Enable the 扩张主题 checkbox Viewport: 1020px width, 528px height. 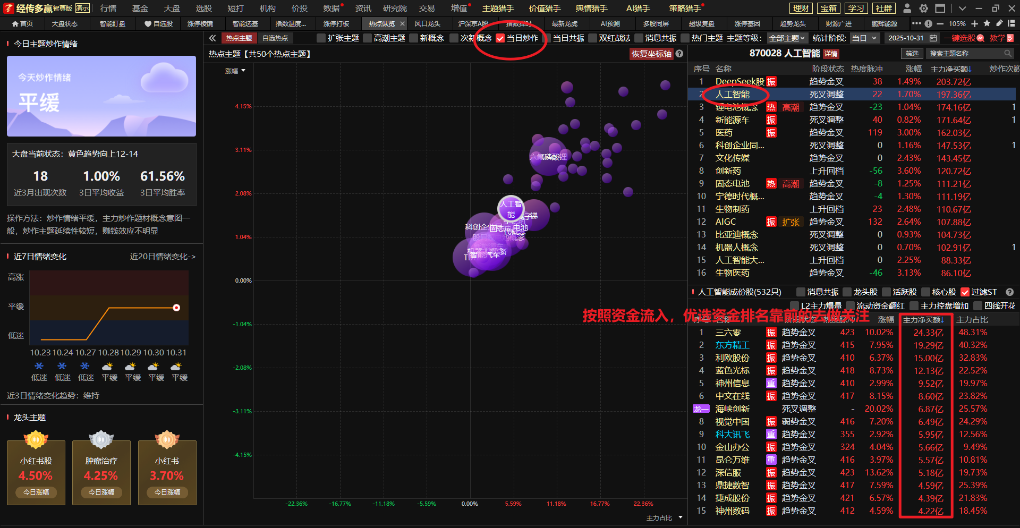(x=321, y=38)
